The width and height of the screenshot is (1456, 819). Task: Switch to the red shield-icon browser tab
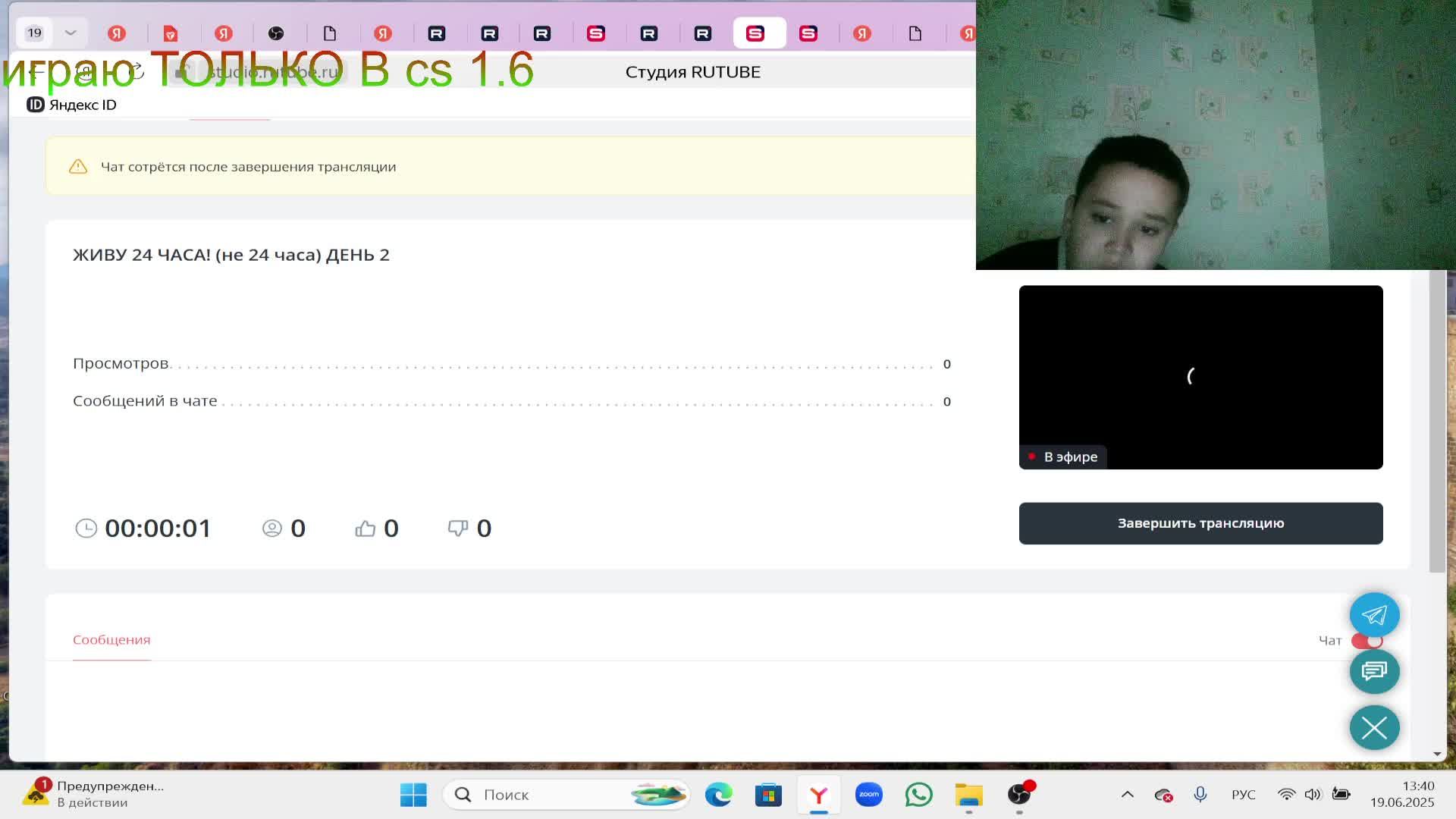(x=170, y=33)
